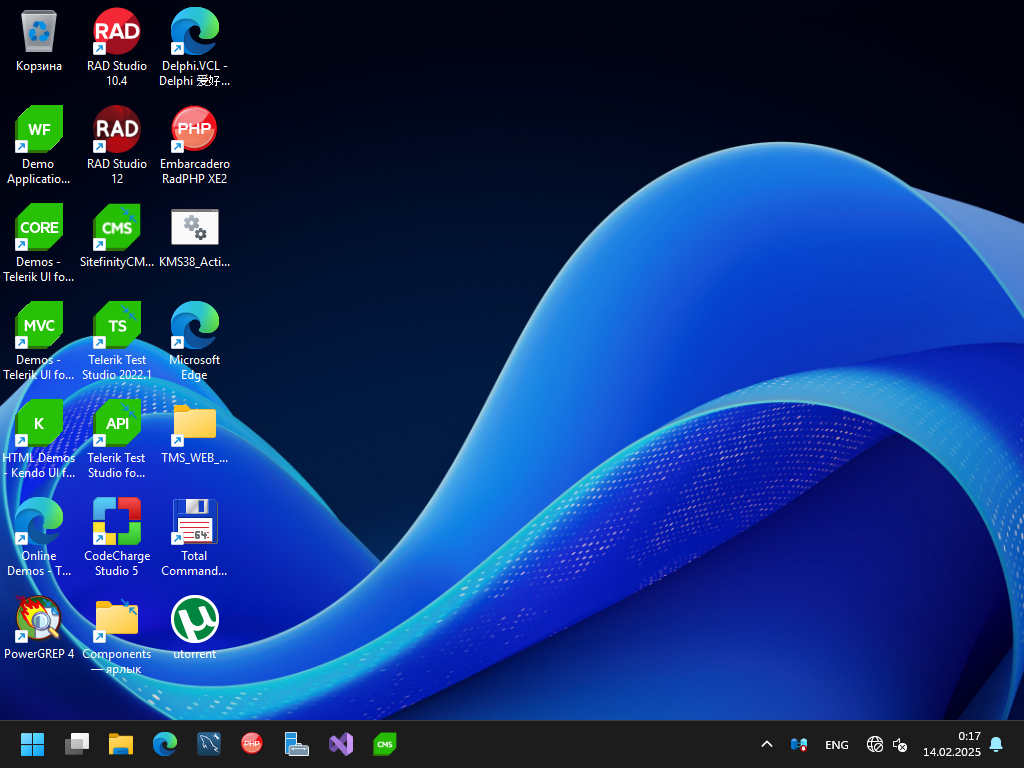Open the notification bell icon
1024x768 pixels.
point(997,744)
